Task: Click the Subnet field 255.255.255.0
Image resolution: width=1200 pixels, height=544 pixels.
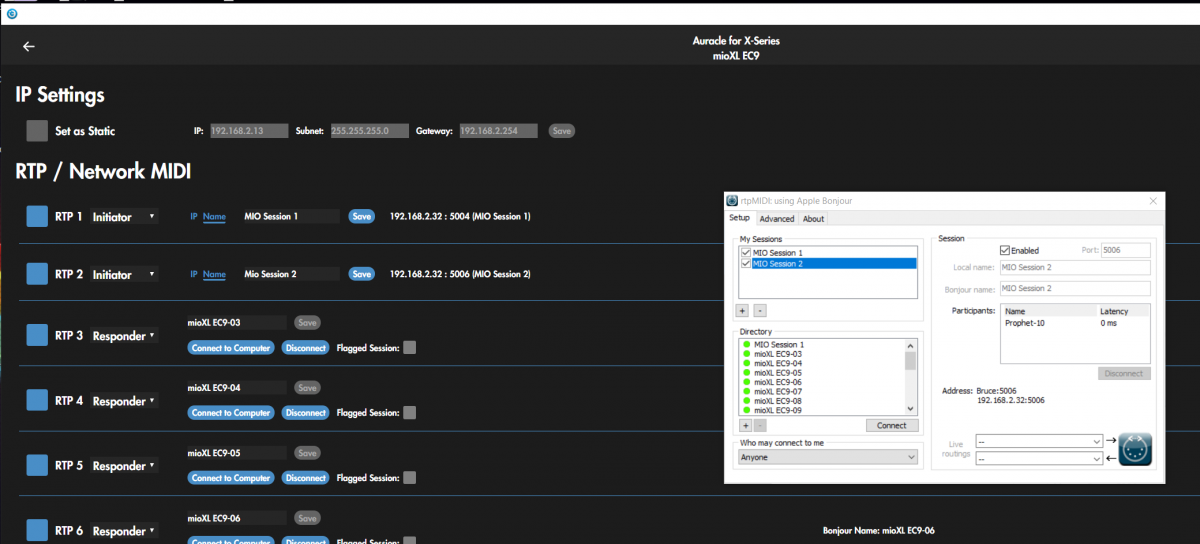Action: coord(369,131)
